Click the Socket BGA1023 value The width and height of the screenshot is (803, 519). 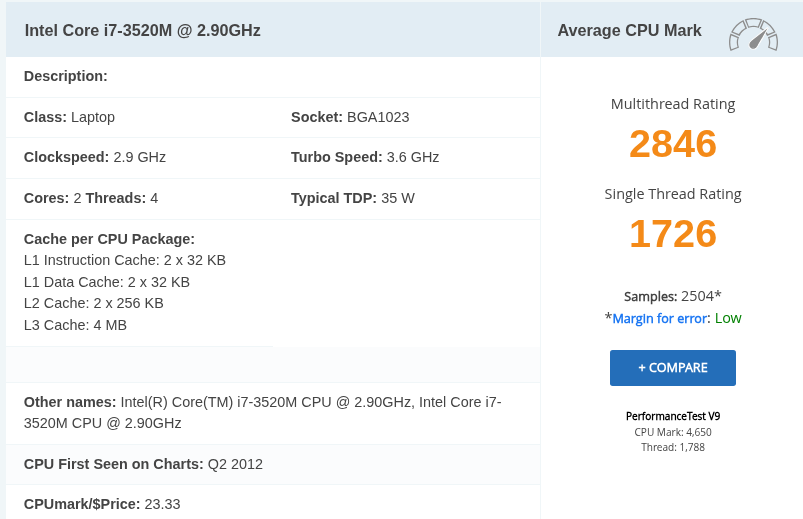377,117
